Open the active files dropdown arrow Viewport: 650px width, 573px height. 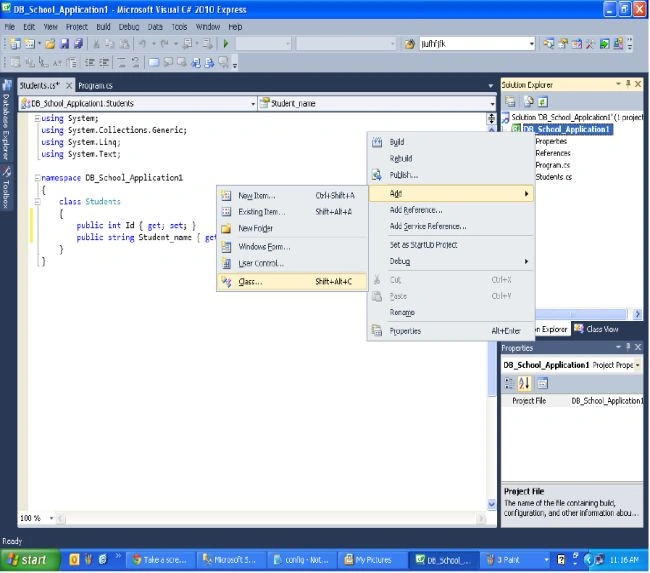[491, 86]
